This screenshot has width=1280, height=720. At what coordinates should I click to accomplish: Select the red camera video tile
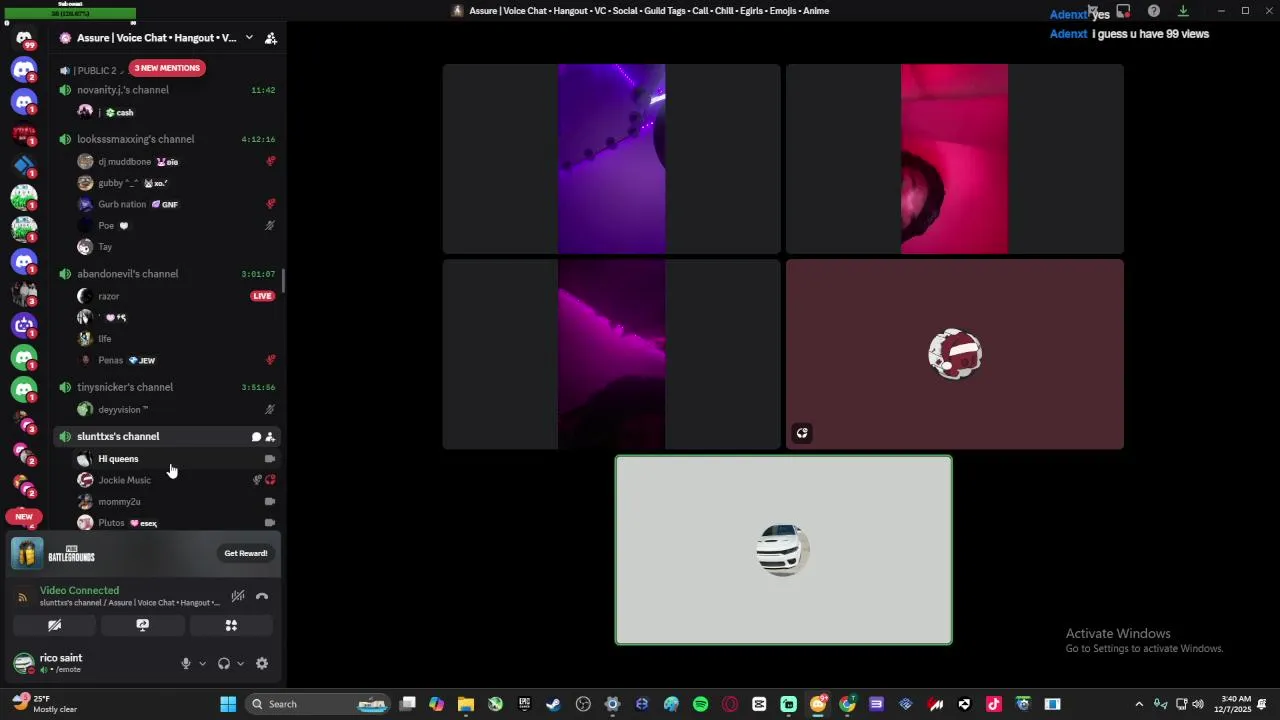point(954,159)
